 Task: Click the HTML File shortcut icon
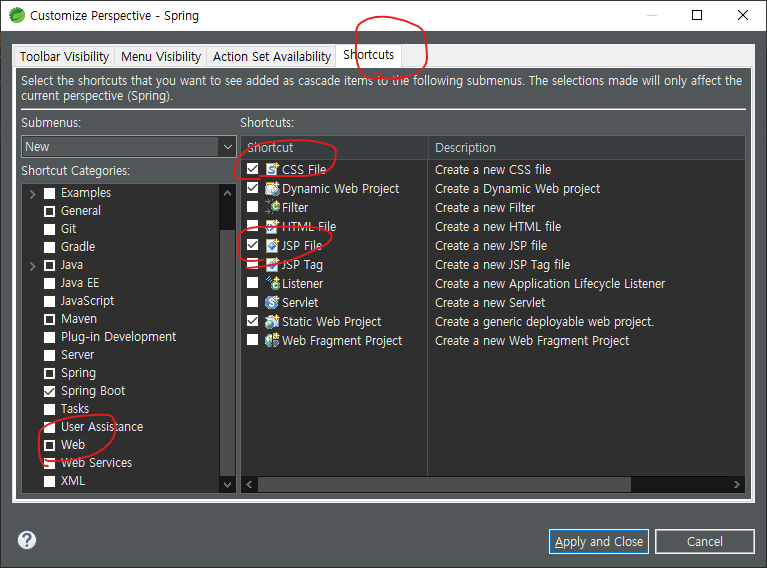272,227
